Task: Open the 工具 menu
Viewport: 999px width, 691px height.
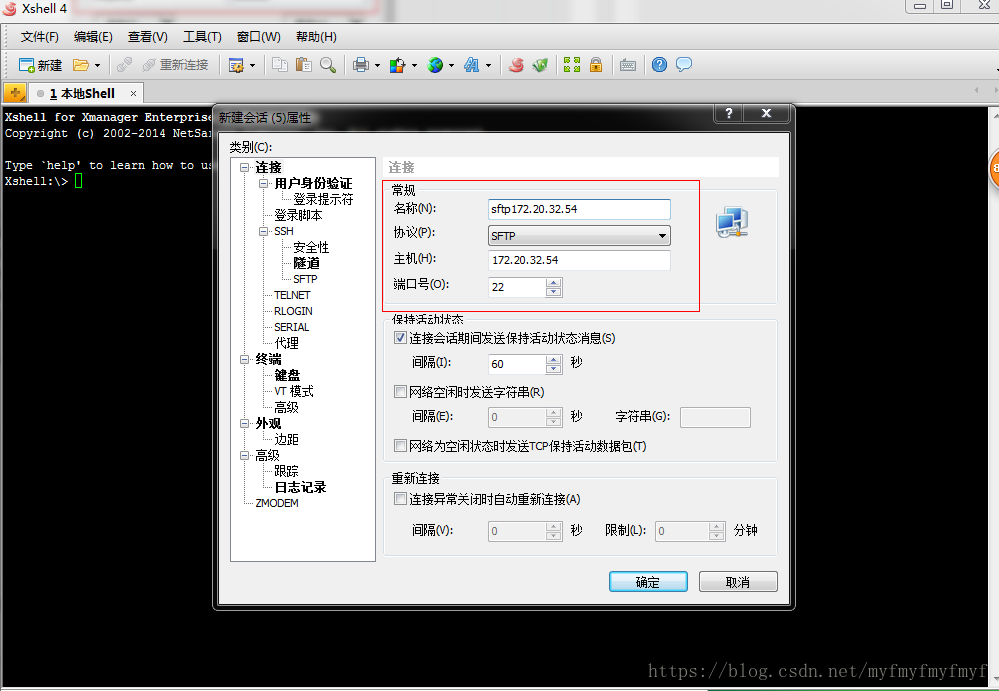Action: click(201, 36)
